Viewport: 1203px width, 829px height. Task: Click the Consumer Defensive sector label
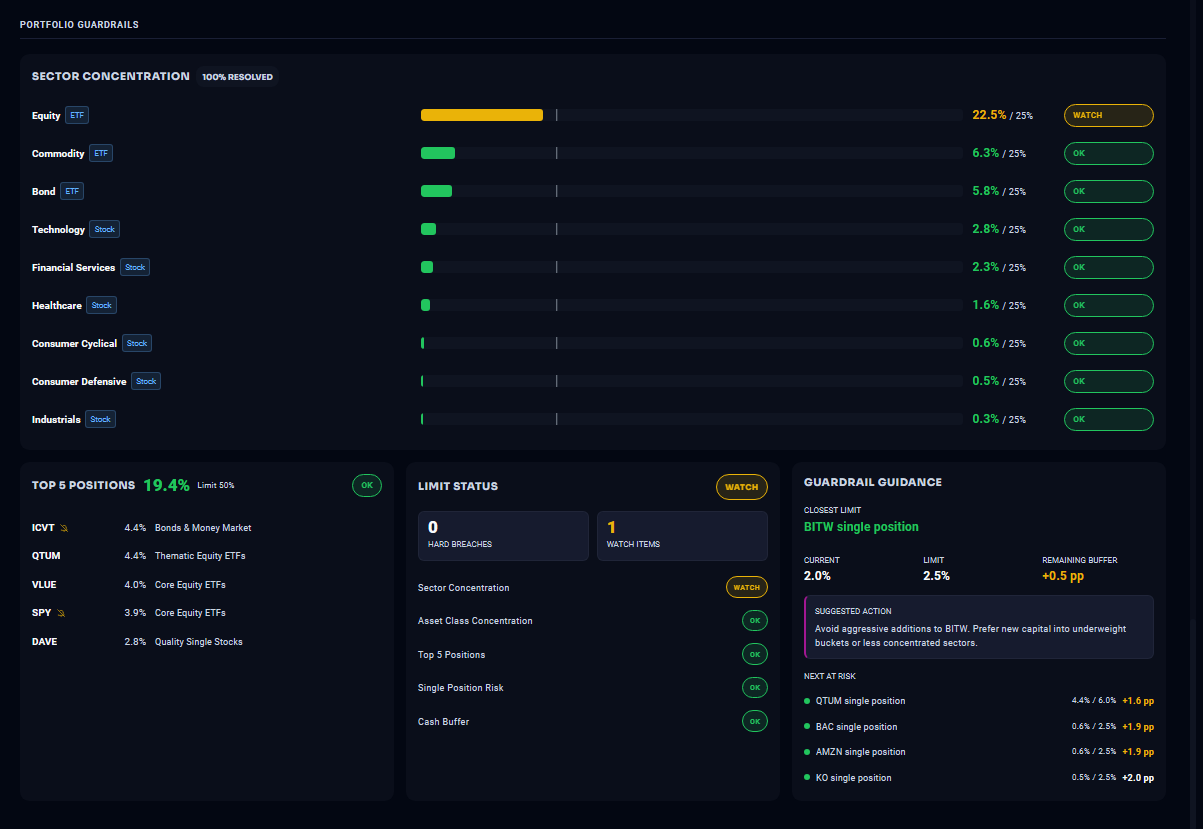tap(79, 382)
